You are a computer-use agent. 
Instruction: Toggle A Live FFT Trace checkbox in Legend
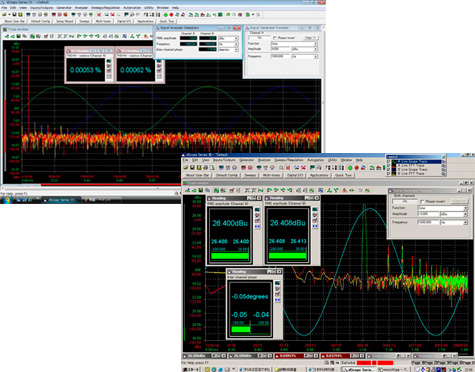point(389,166)
